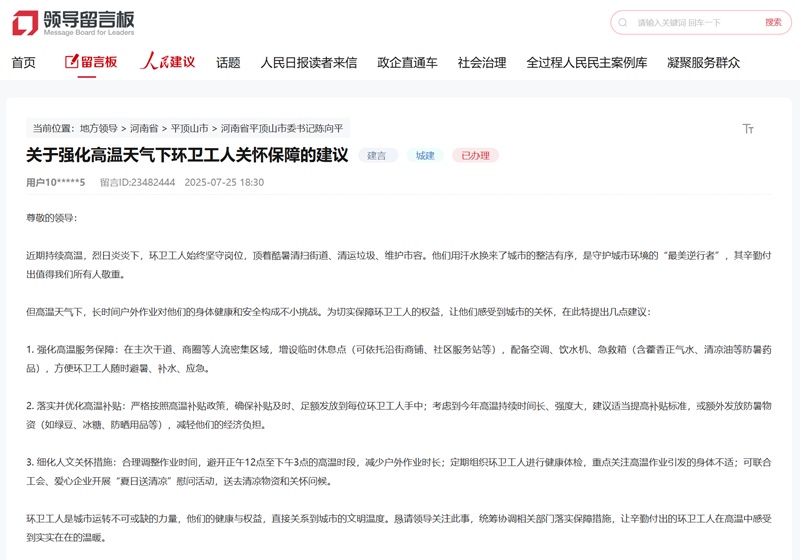Screen dimensions: 800x560
Task: Click the 留言板 pencil icon tab
Action: click(91, 62)
